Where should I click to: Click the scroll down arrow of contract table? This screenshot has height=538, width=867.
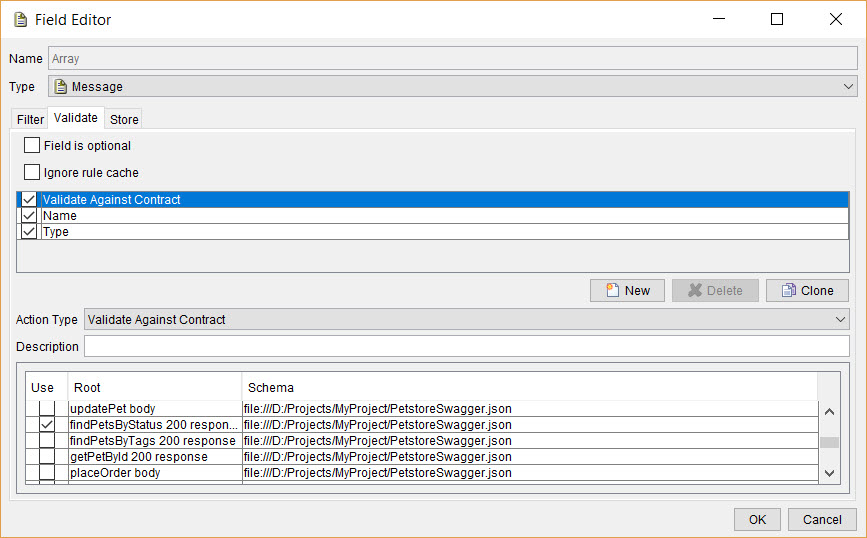829,473
